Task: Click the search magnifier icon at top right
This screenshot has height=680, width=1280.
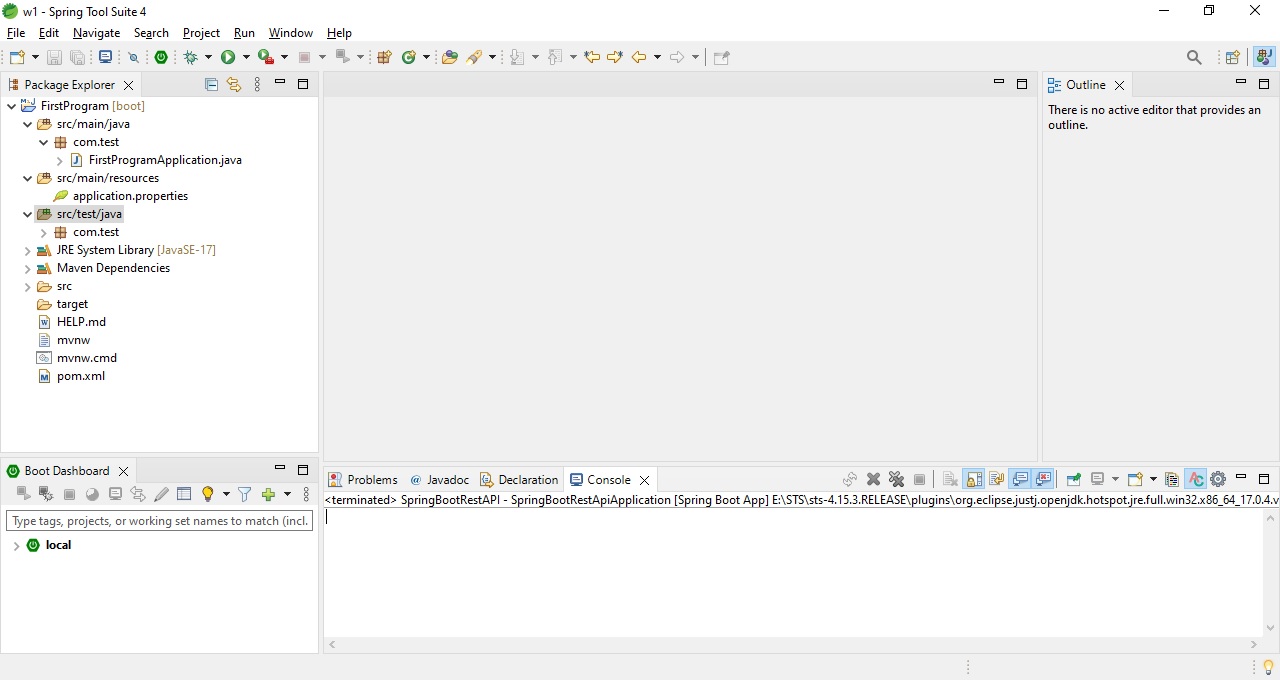Action: point(1194,58)
